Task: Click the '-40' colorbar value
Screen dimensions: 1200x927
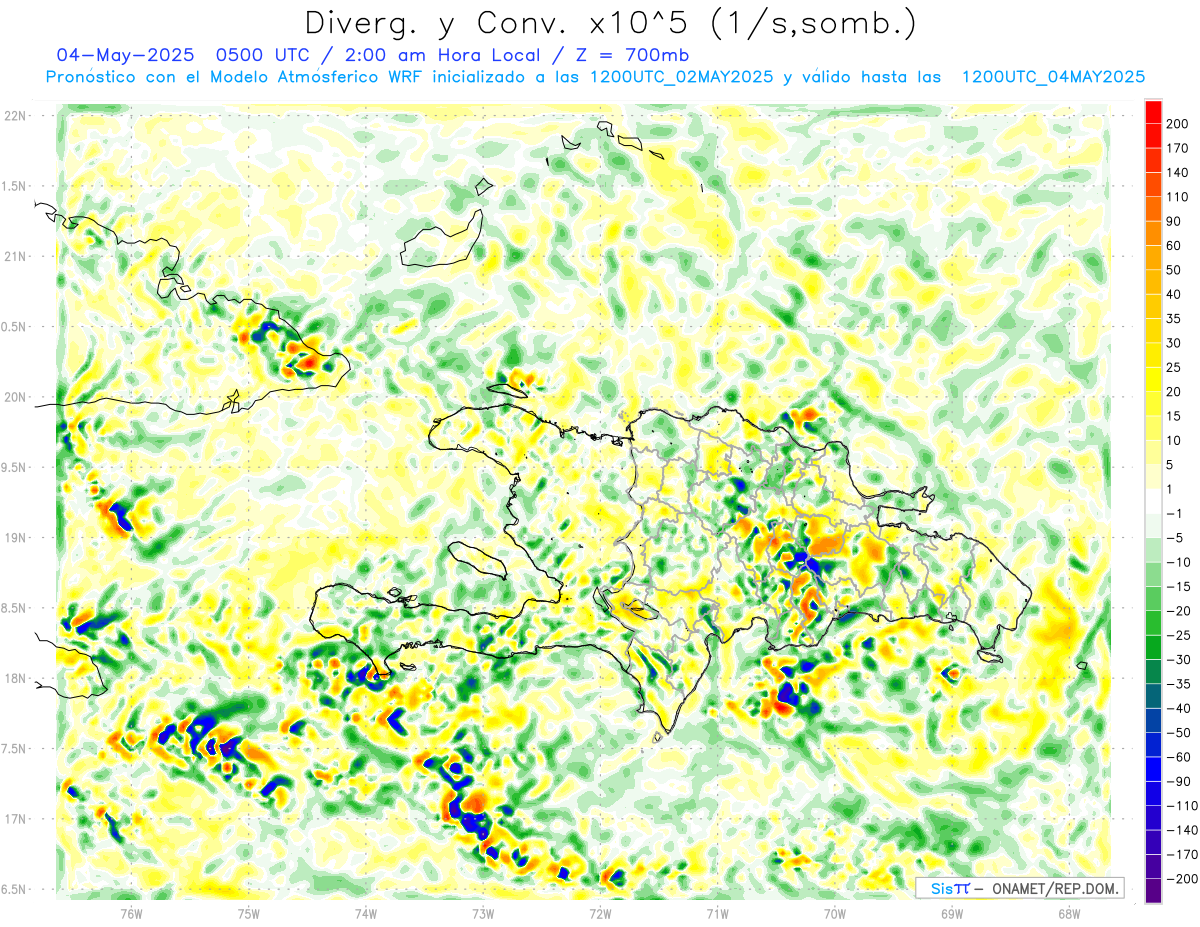Action: (1177, 708)
